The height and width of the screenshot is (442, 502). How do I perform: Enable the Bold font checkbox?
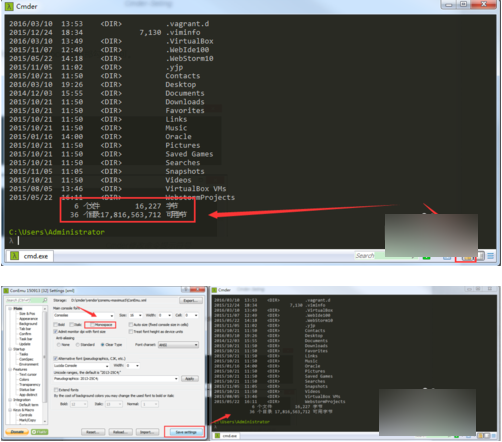[56, 324]
